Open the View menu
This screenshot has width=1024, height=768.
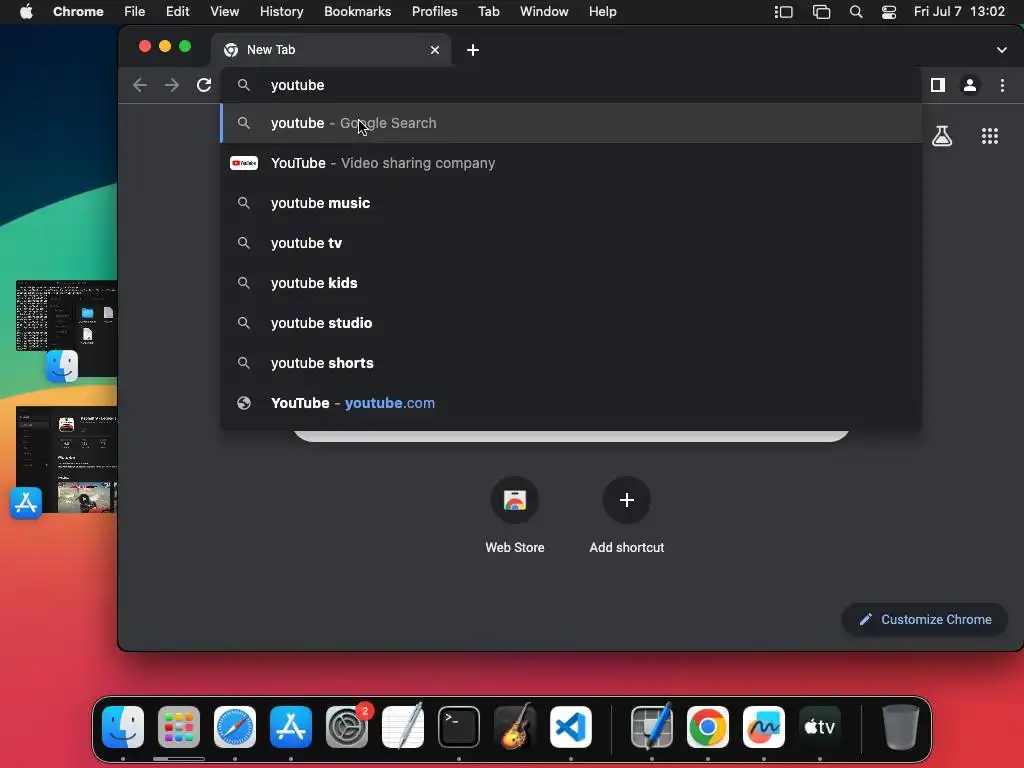(x=224, y=12)
